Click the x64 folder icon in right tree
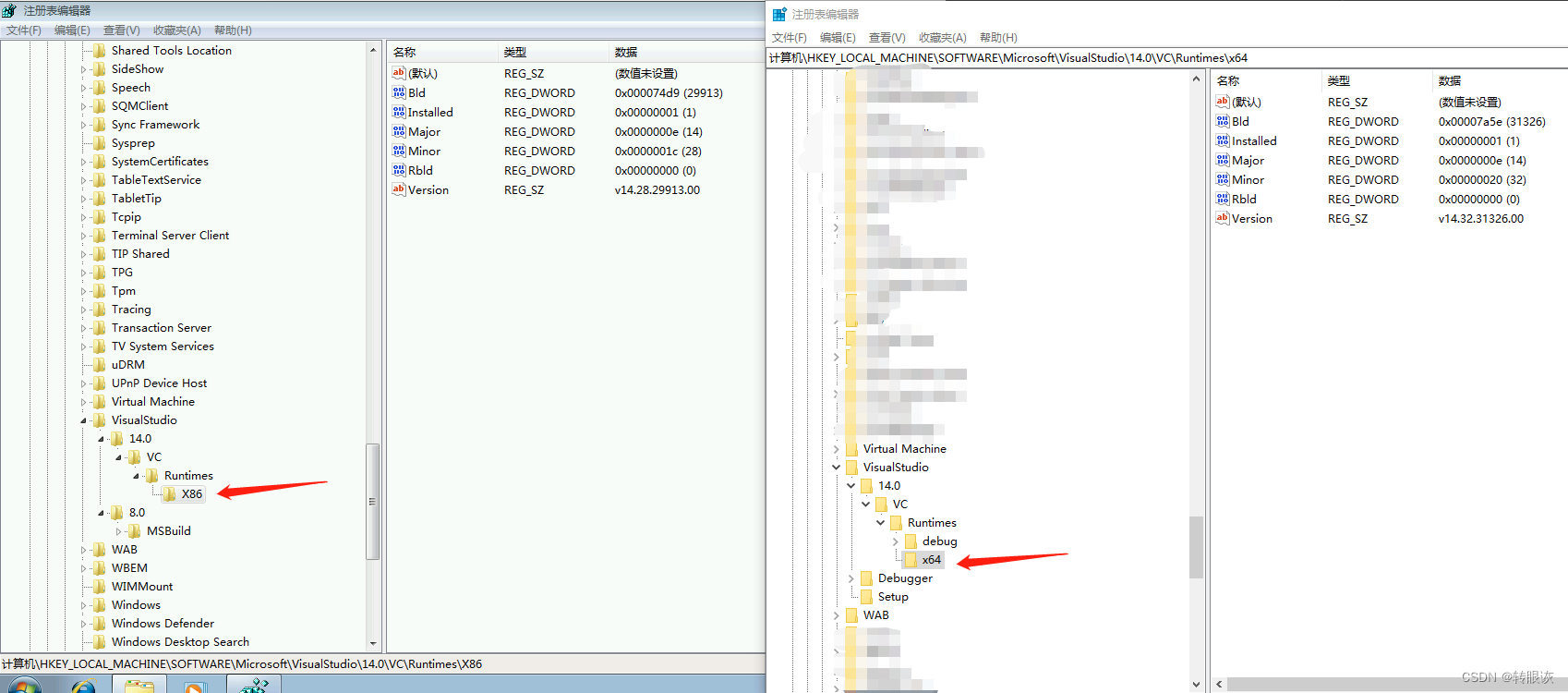Image resolution: width=1568 pixels, height=693 pixels. tap(911, 559)
